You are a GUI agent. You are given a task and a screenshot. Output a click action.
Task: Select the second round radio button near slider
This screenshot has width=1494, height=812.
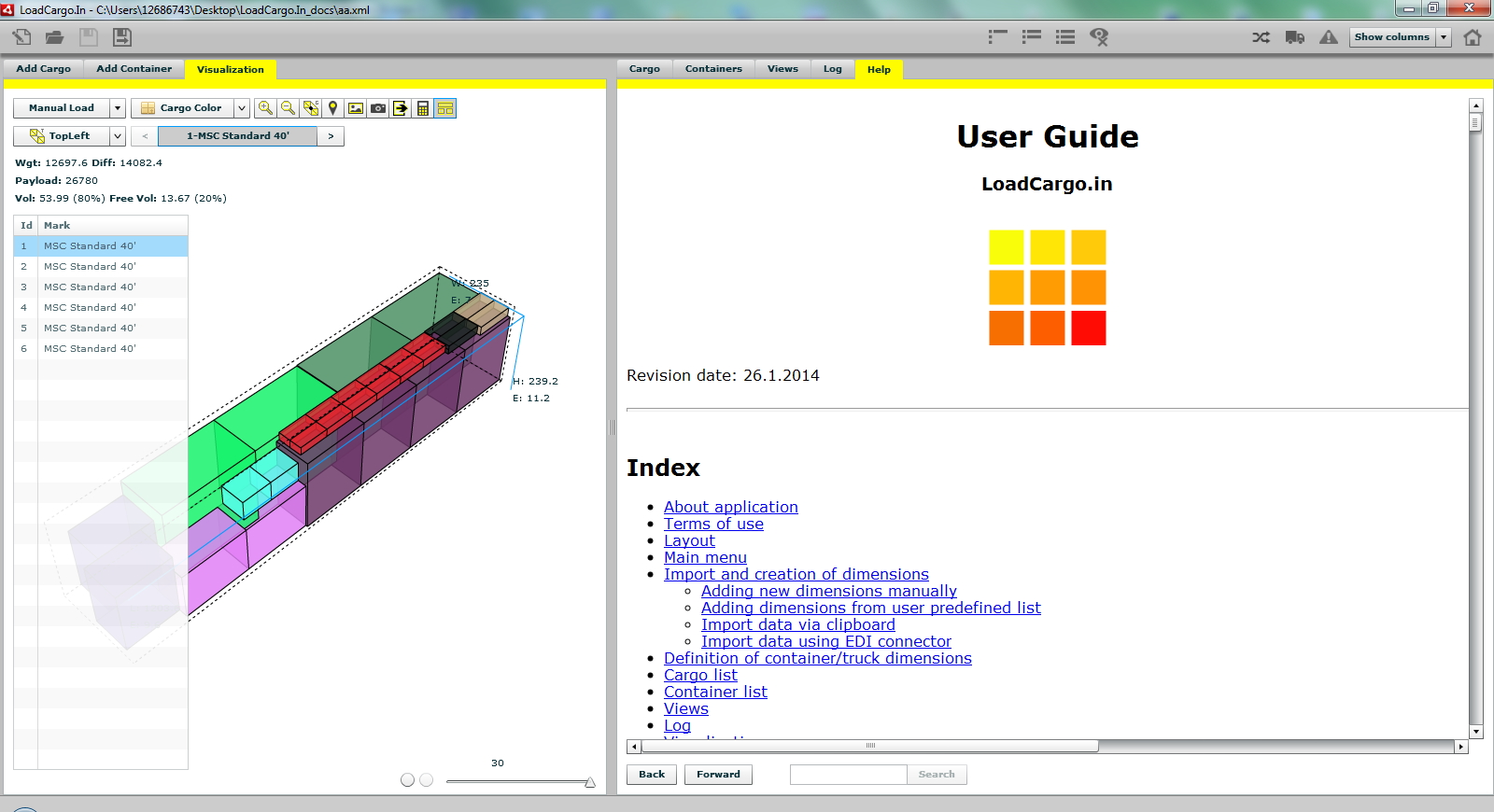coord(427,780)
